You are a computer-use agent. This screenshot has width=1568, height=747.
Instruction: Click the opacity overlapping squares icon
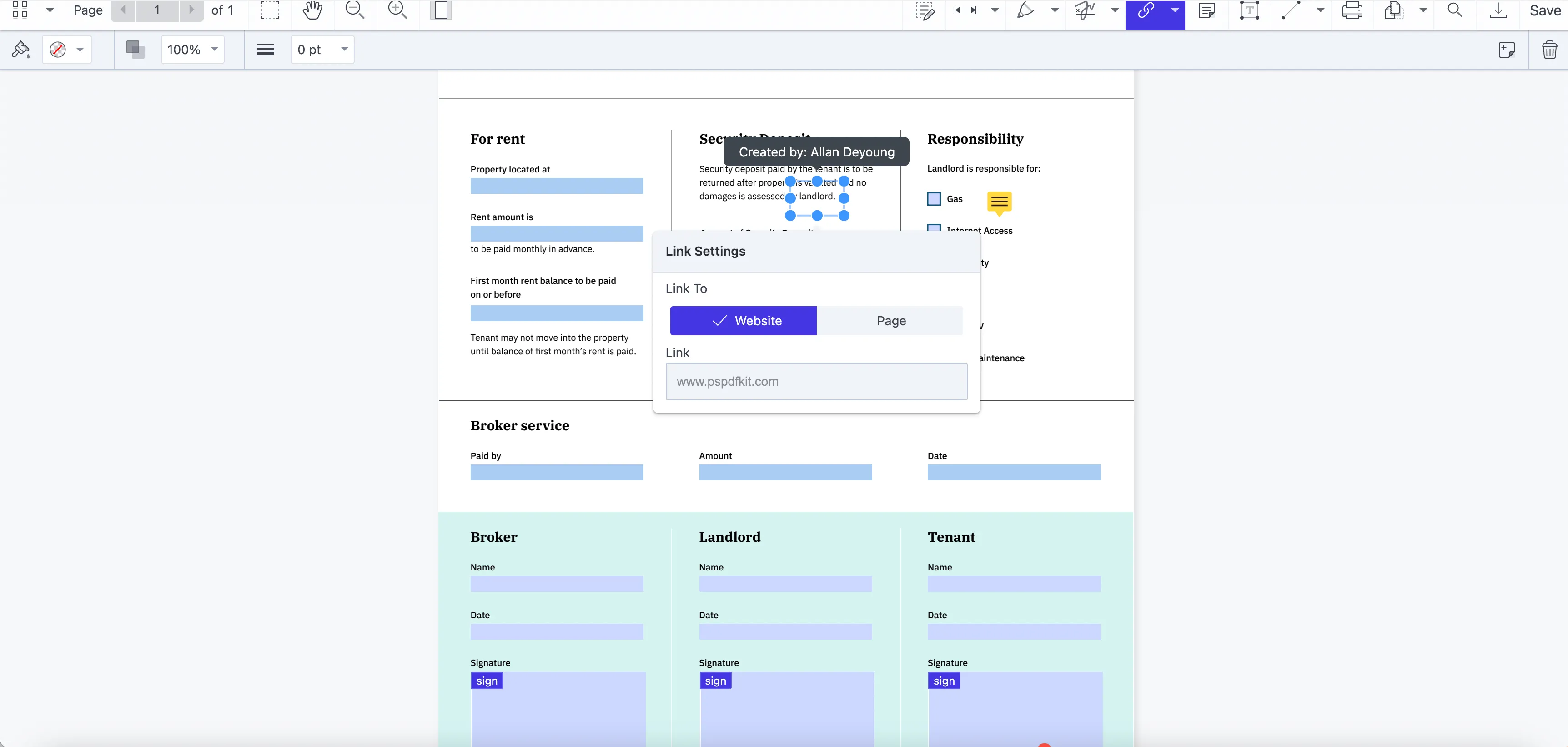pos(135,49)
